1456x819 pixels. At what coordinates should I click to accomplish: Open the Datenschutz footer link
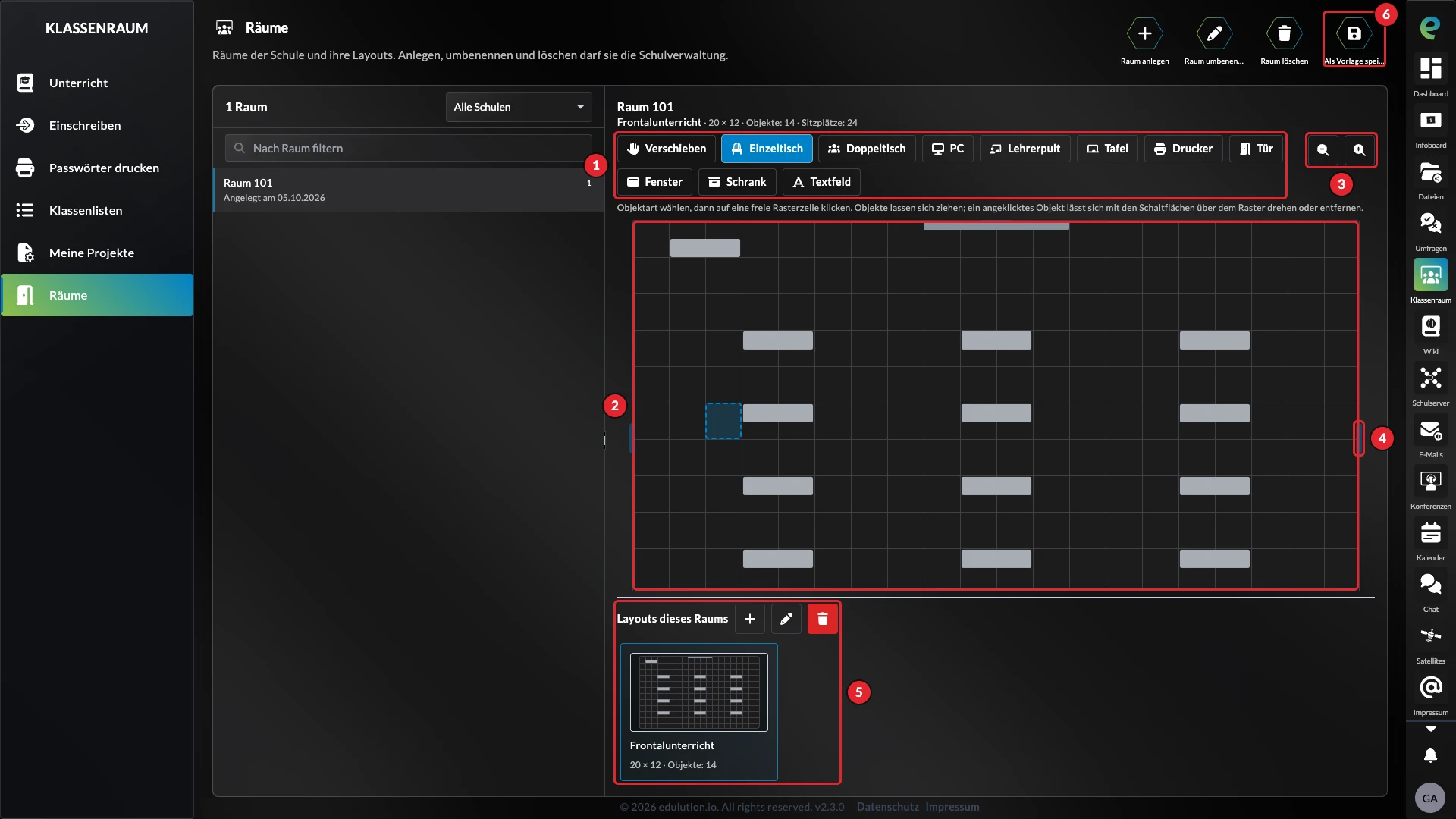(x=887, y=807)
